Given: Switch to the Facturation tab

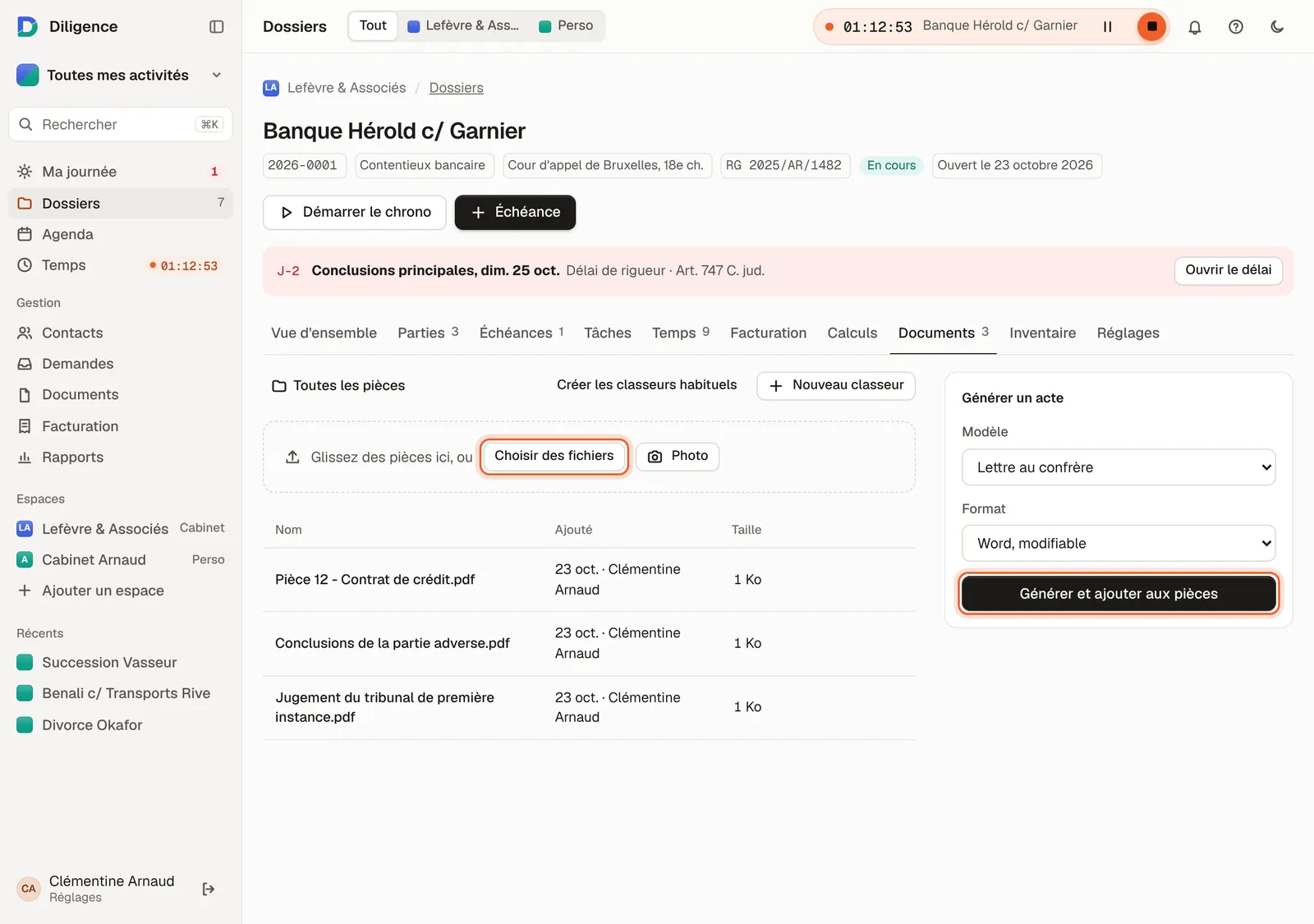Looking at the screenshot, I should coord(768,333).
